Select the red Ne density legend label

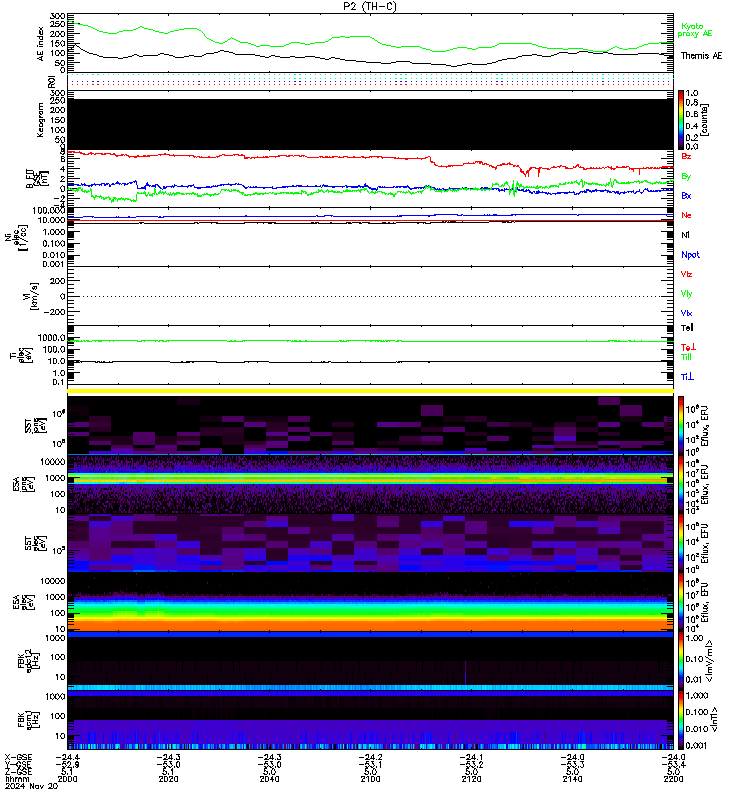pos(686,215)
